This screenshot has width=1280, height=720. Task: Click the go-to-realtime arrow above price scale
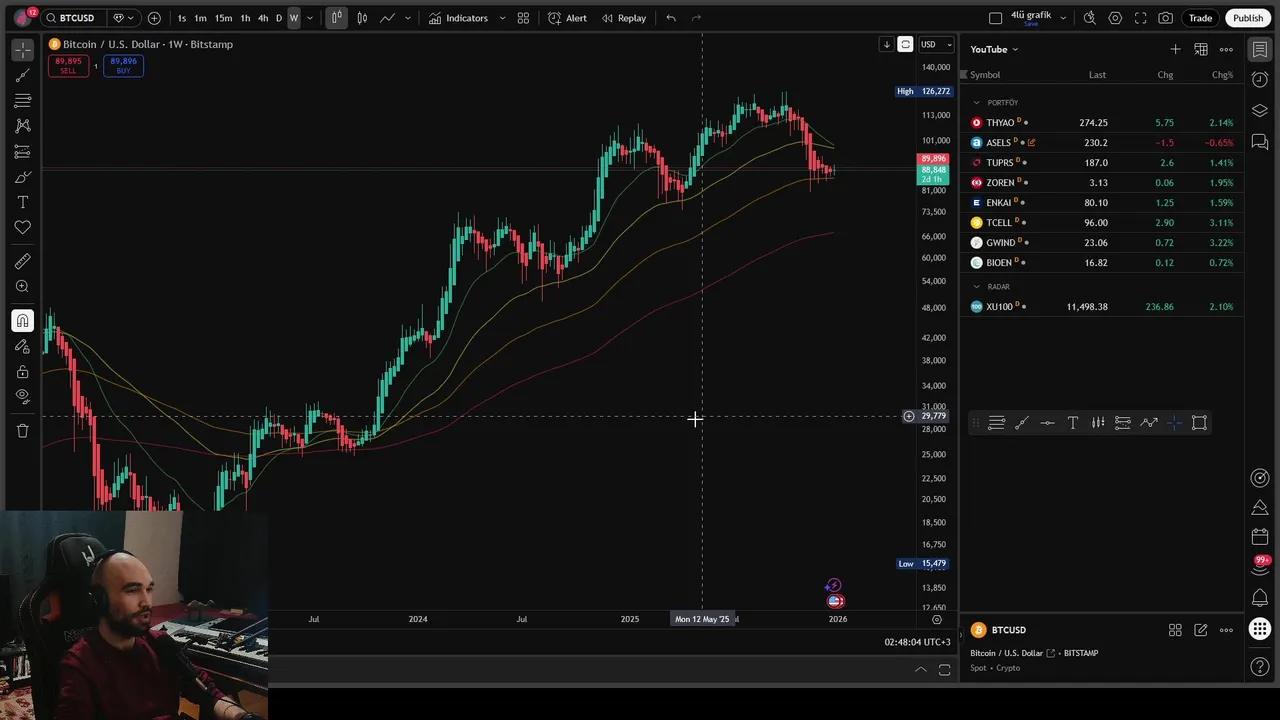[x=886, y=44]
